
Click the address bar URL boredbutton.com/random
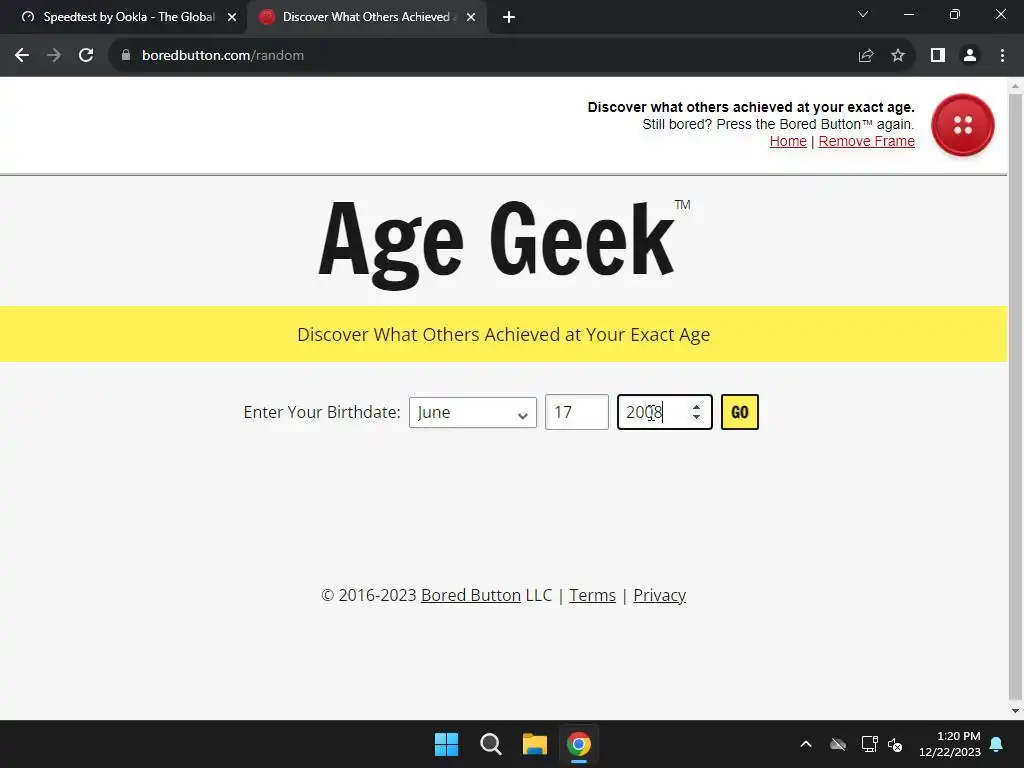click(223, 56)
